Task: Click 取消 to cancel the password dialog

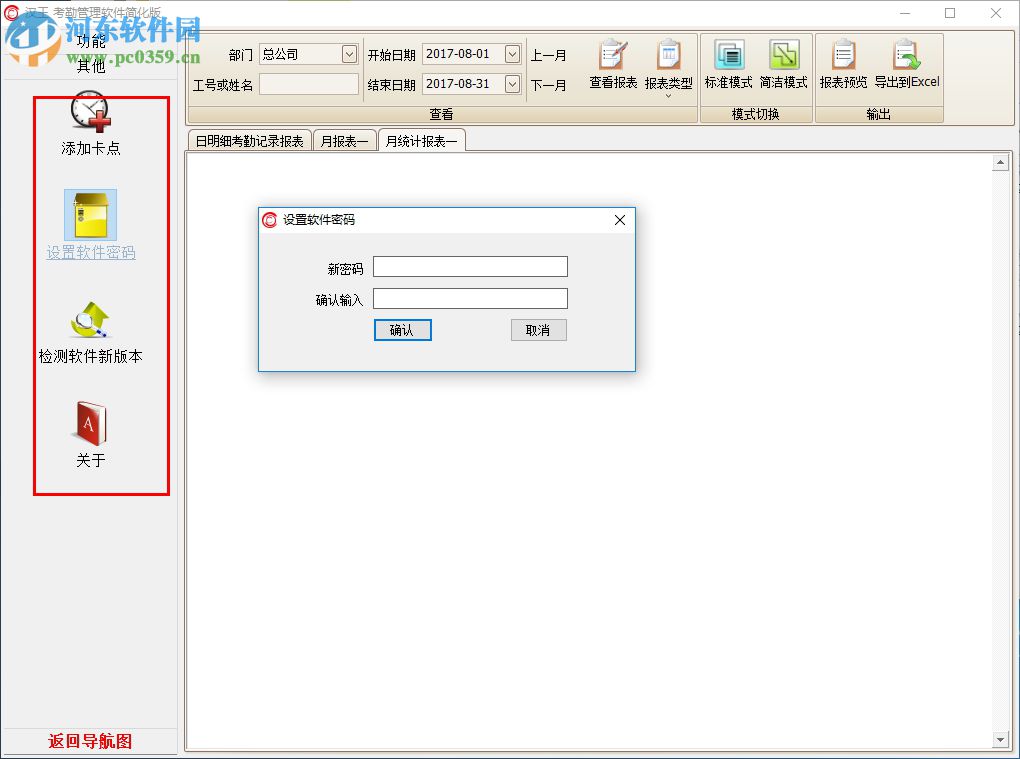Action: (538, 330)
